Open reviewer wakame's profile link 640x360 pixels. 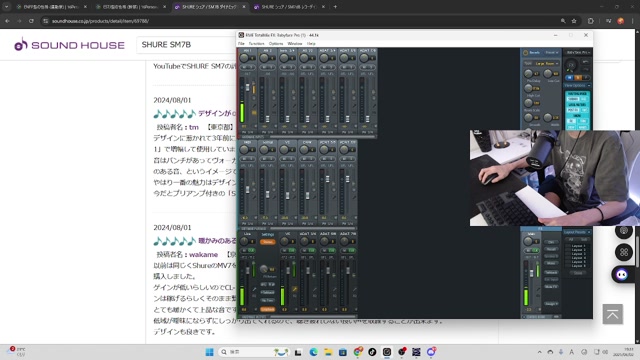click(203, 255)
